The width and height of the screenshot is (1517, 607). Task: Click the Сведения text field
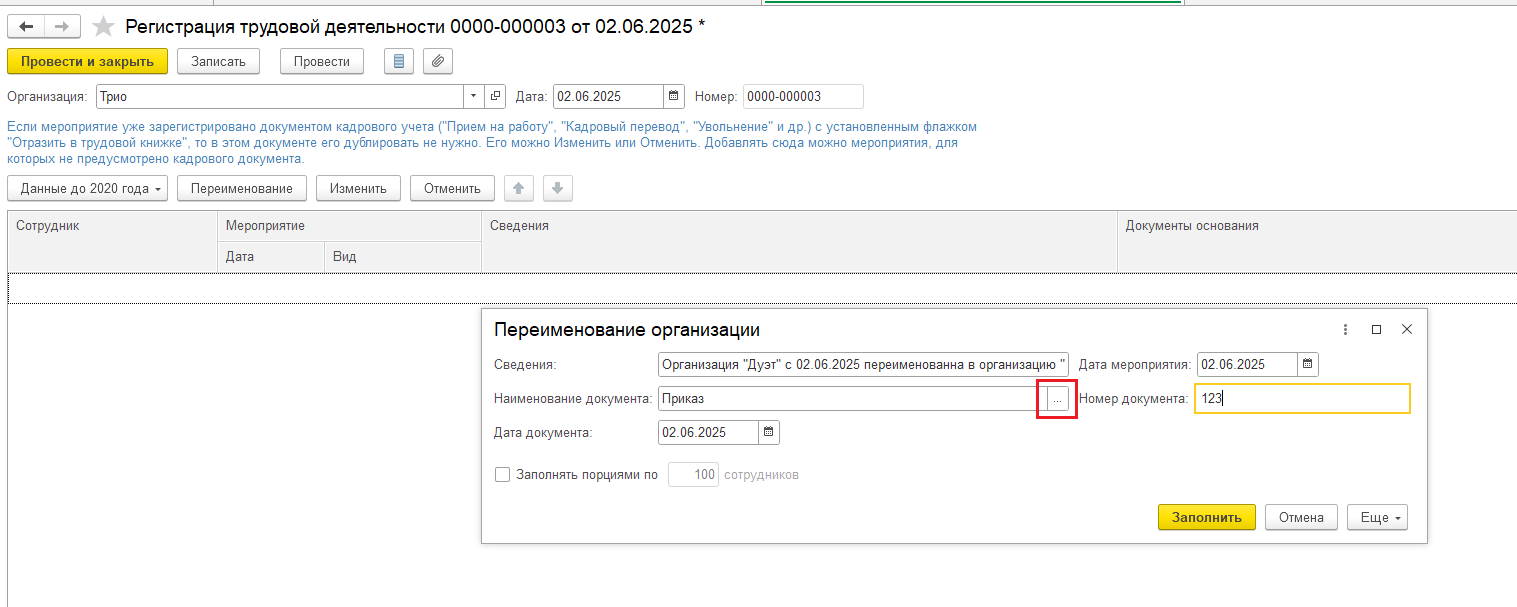tap(864, 364)
